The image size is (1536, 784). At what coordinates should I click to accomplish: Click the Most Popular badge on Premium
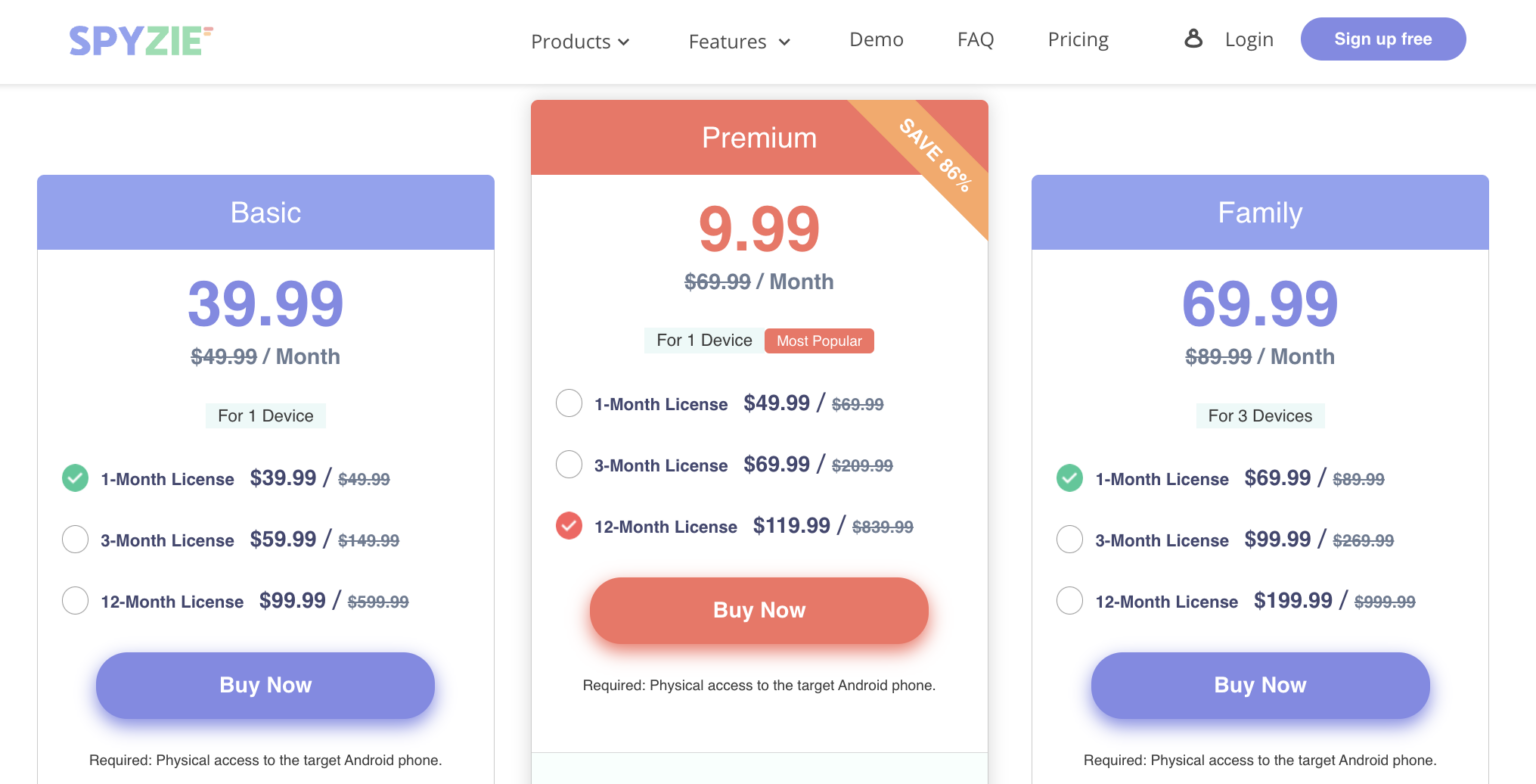(819, 341)
